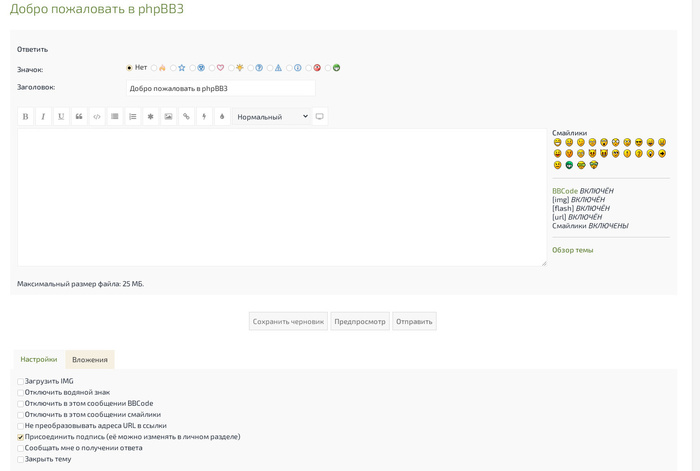This screenshot has height=471, width=700.
Task: Click the 'Сохранить черновик' button
Action: pos(288,321)
